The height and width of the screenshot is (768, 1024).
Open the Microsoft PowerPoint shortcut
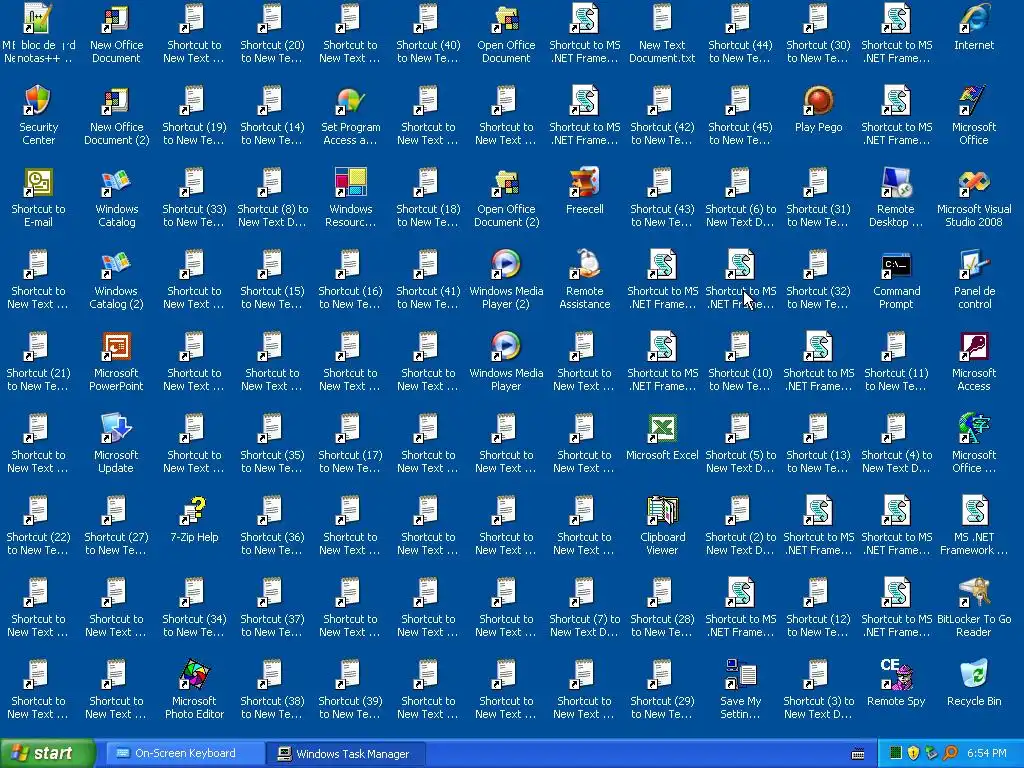click(x=116, y=360)
